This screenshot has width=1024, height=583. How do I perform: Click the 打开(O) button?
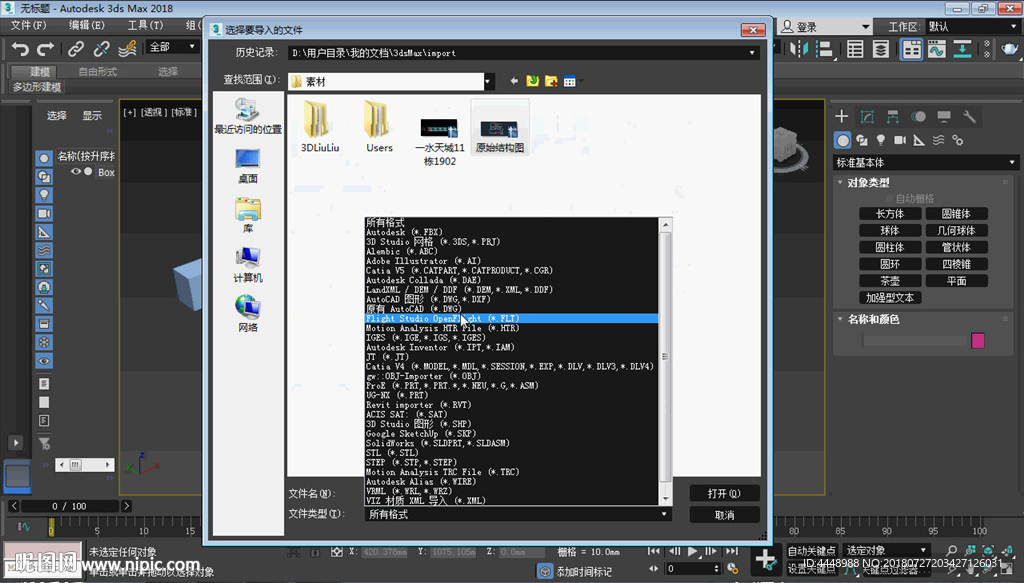click(x=724, y=493)
